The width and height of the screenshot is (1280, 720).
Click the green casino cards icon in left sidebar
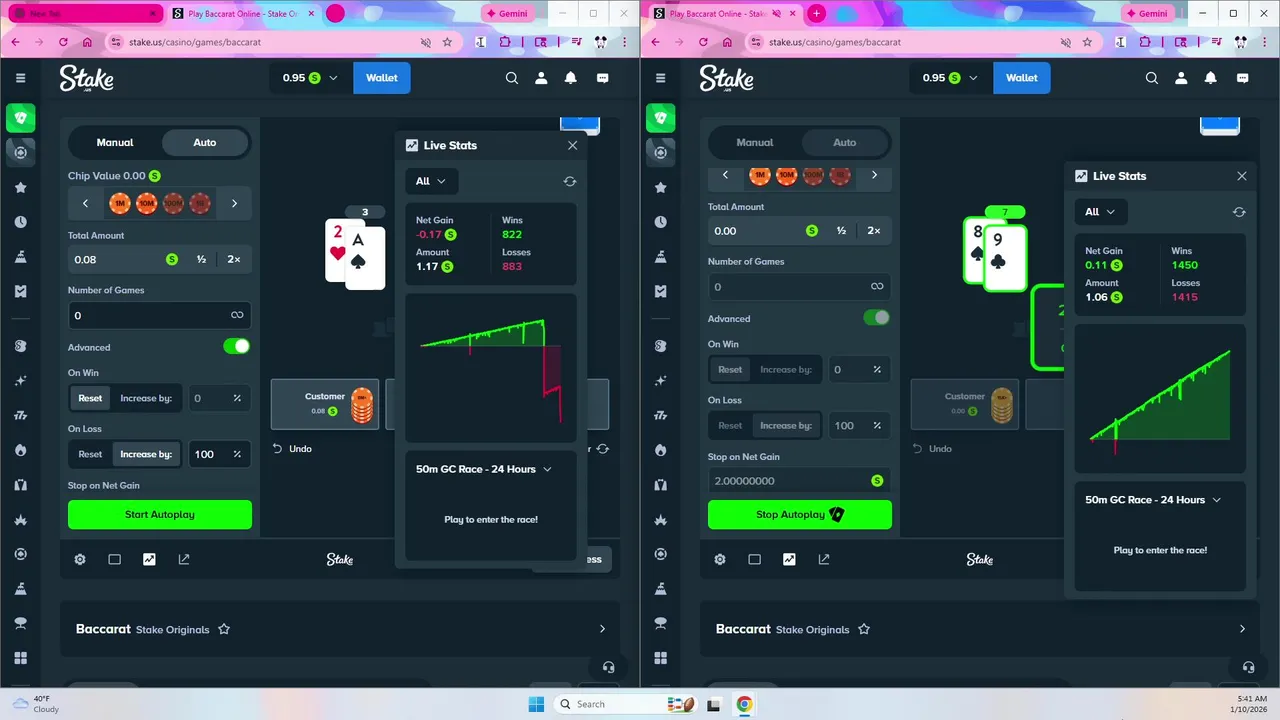[20, 118]
